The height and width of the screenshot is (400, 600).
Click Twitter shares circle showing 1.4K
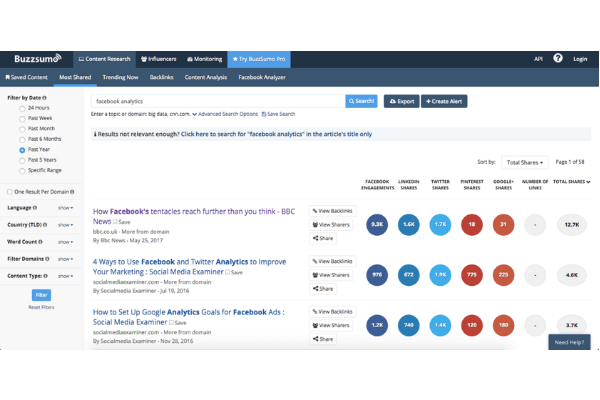pos(440,325)
